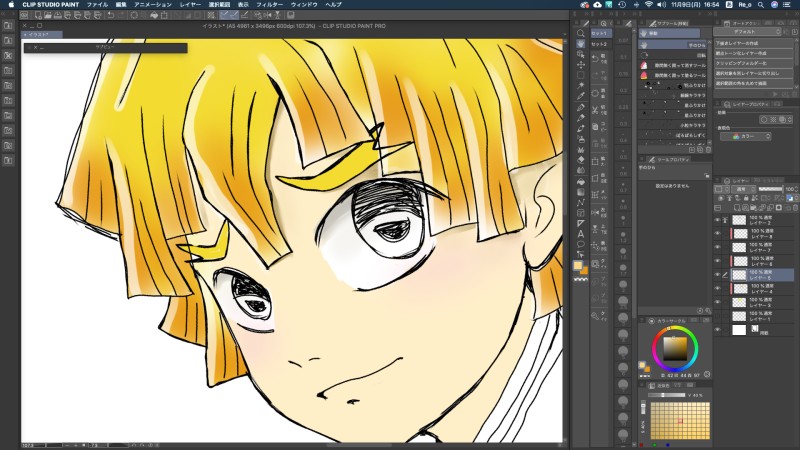Toggle Snap to grid in command bar
This screenshot has width=800, height=450.
pos(244,15)
